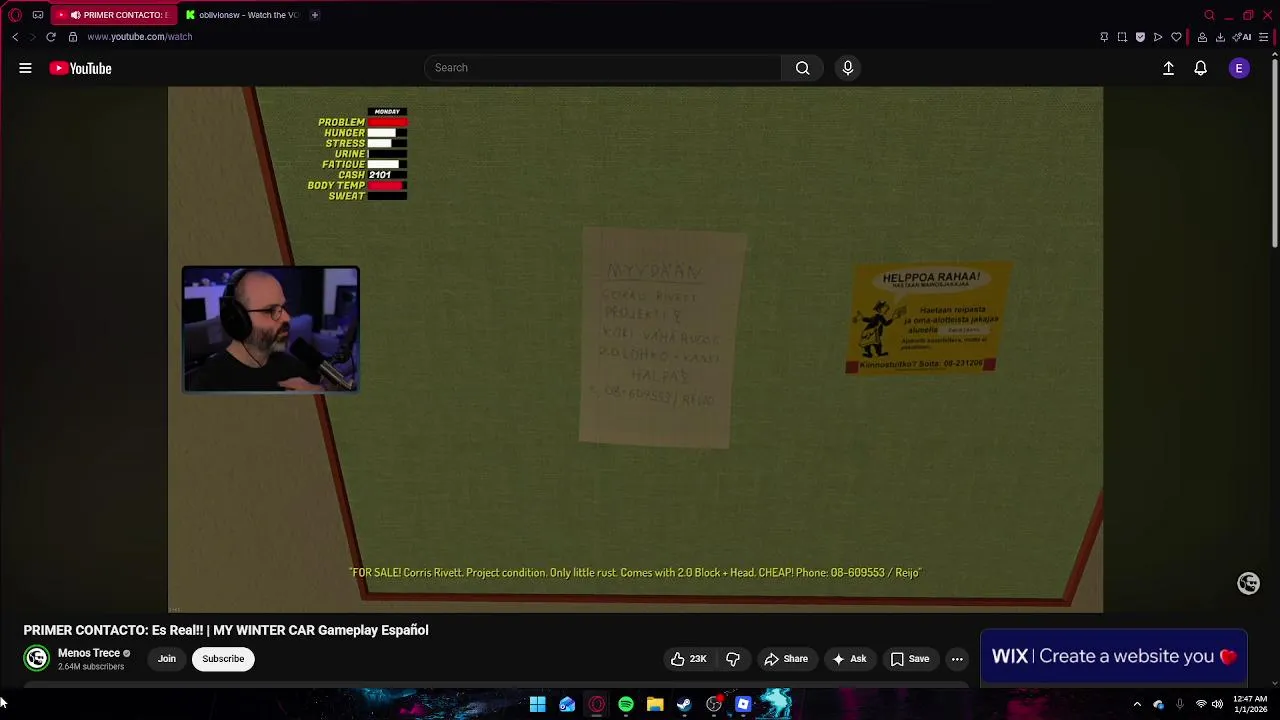
Task: Focus the YouTube Search field
Action: (603, 68)
